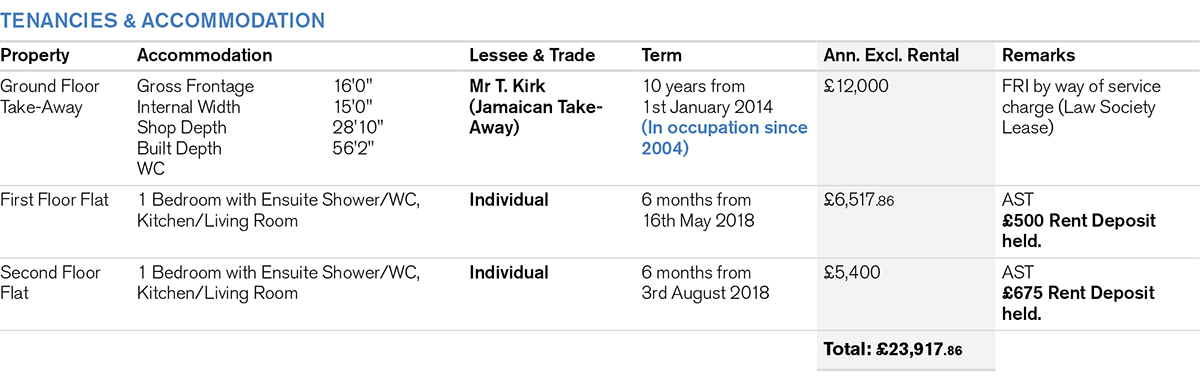Click the FRI by way of service charge remark
The width and height of the screenshot is (1200, 380).
coord(1079,107)
